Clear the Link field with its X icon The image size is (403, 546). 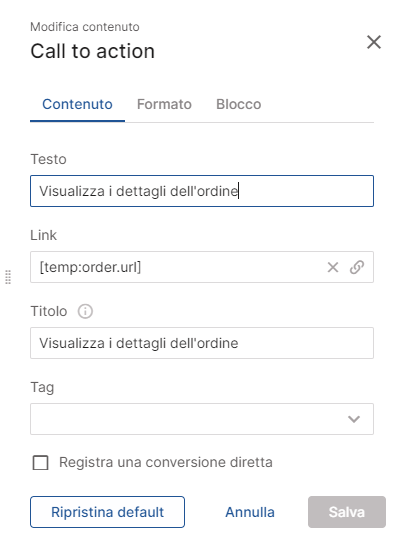coord(333,267)
